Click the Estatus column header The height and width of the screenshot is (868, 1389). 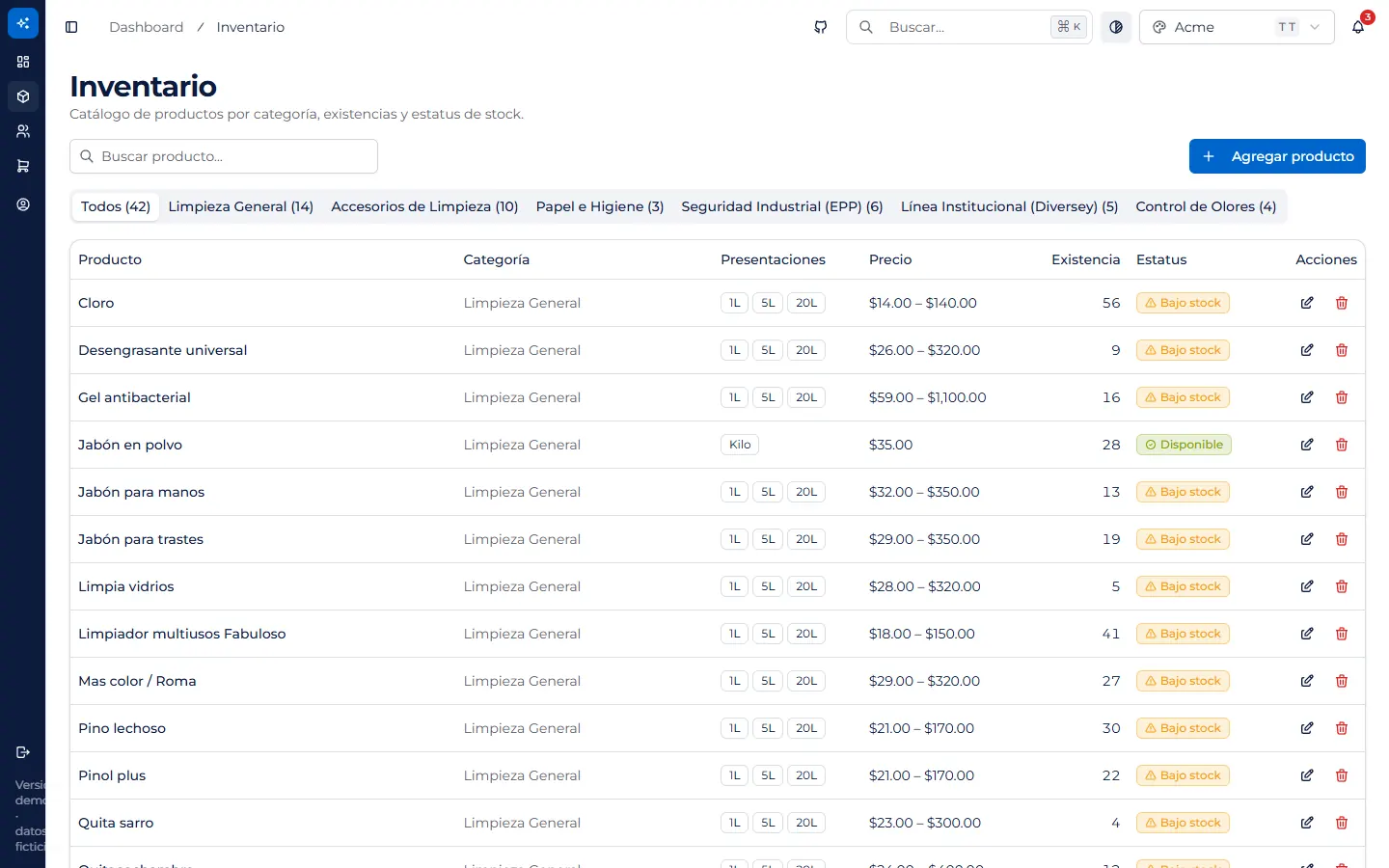[x=1161, y=259]
